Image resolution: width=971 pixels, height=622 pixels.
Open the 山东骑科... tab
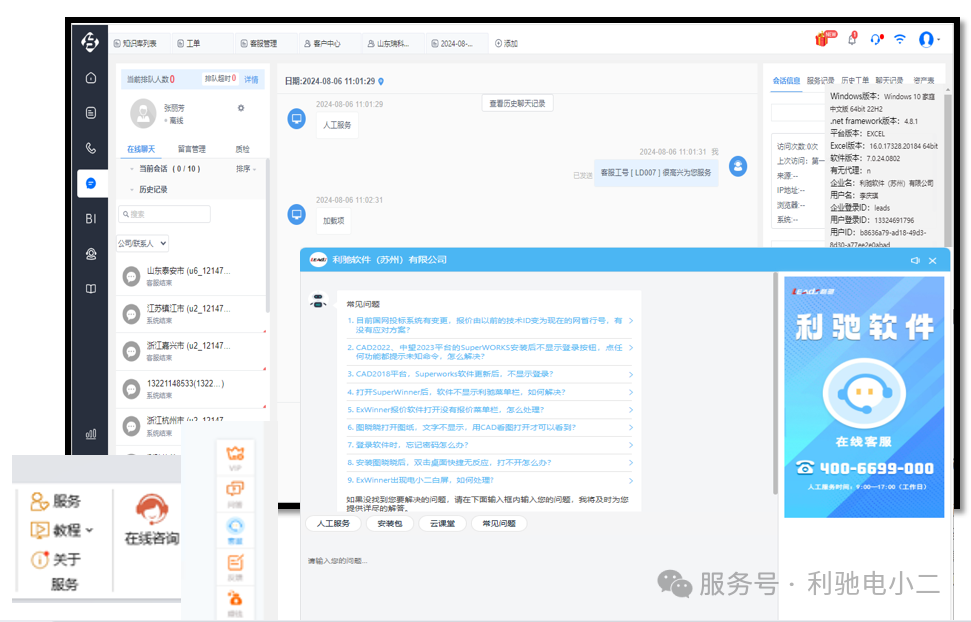point(388,43)
